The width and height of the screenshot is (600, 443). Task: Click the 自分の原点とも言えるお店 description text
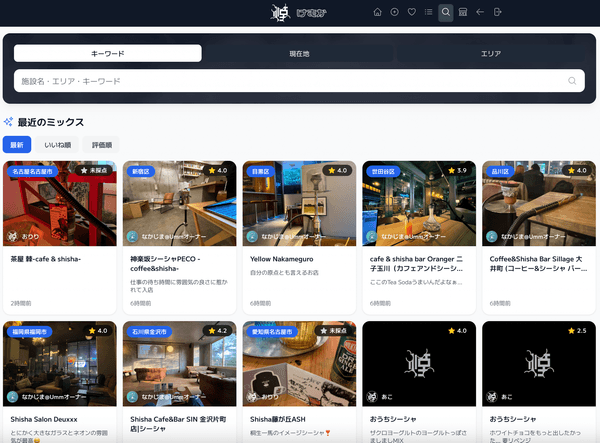(284, 272)
